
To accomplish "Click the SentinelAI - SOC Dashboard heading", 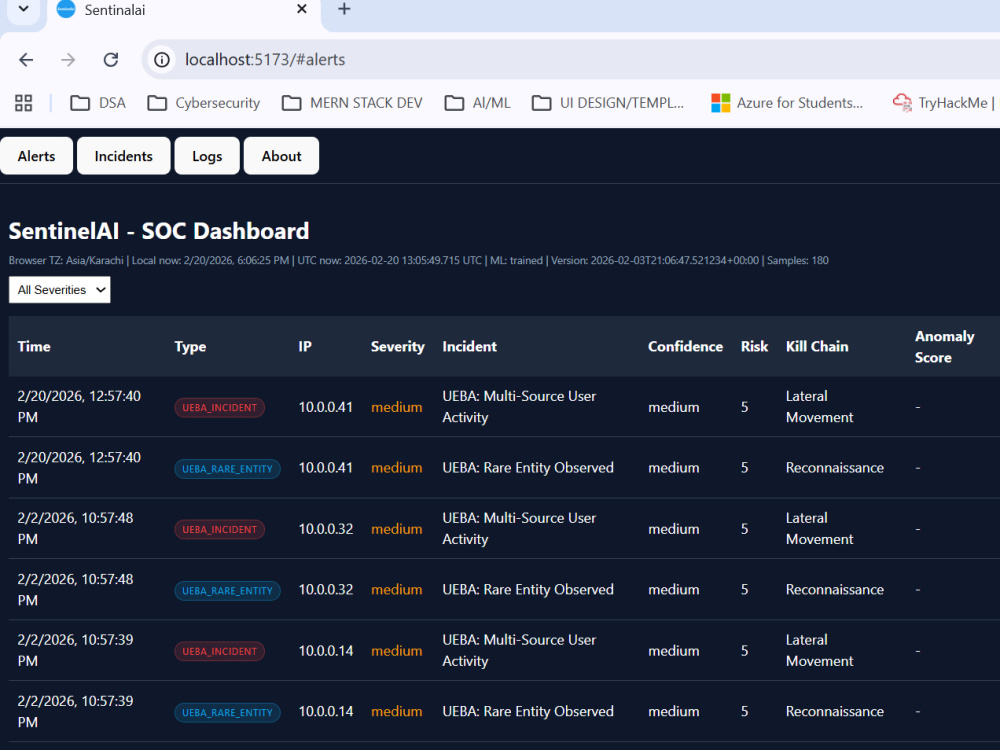I will (x=159, y=231).
